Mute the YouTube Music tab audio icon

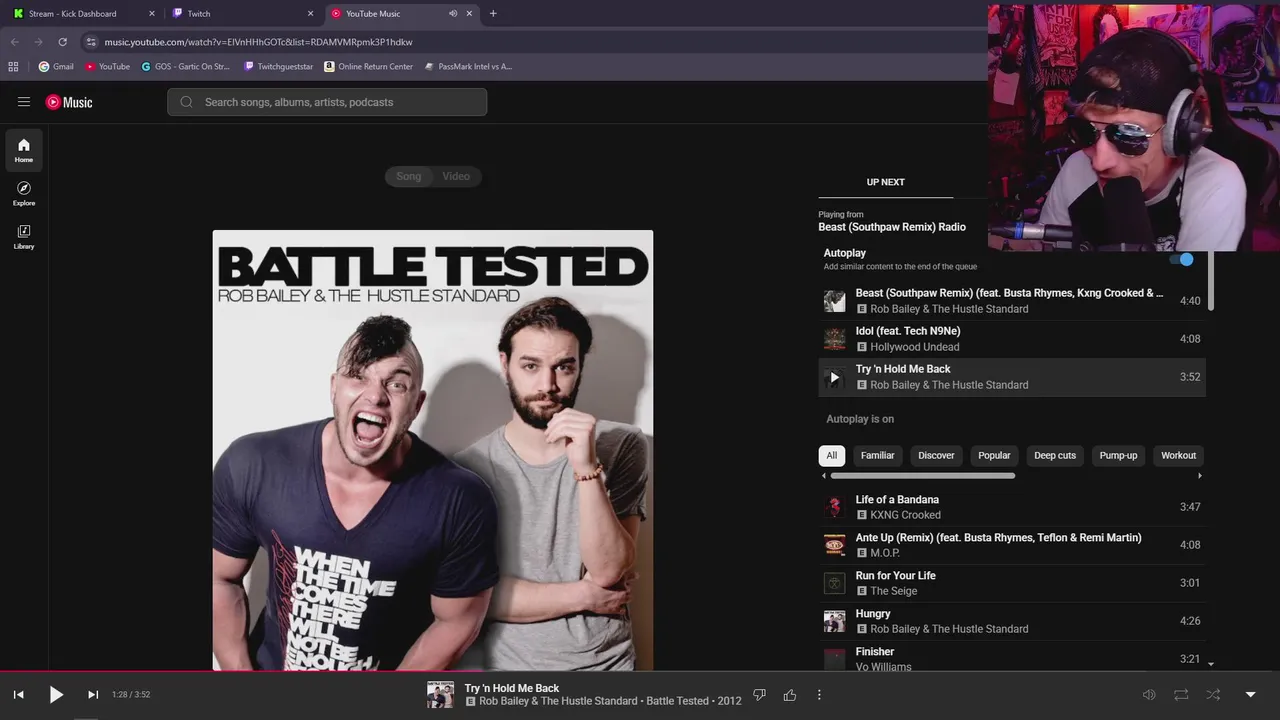[x=453, y=14]
